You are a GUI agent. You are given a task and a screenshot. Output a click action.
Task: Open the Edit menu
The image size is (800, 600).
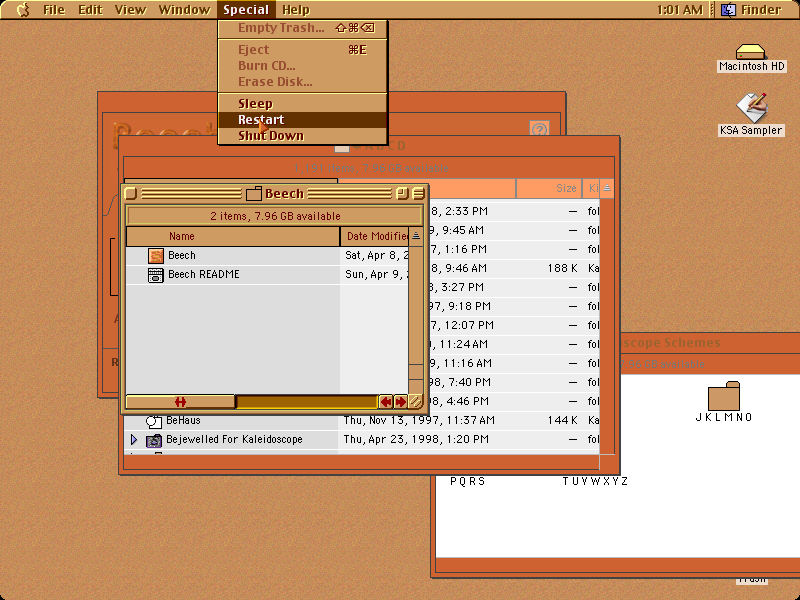(x=90, y=10)
